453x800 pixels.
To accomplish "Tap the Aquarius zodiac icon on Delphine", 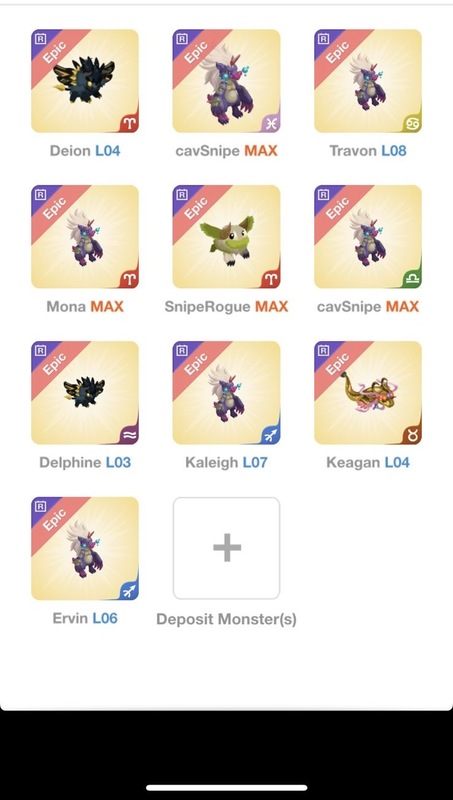I will (129, 436).
